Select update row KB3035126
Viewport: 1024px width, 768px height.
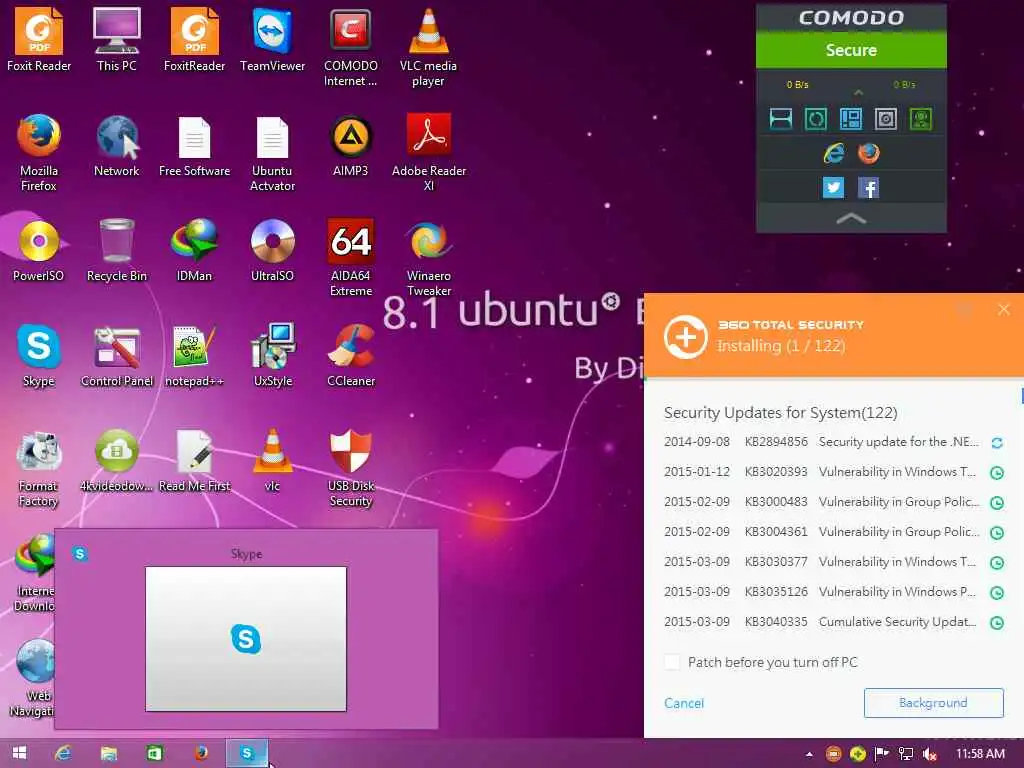click(x=833, y=592)
